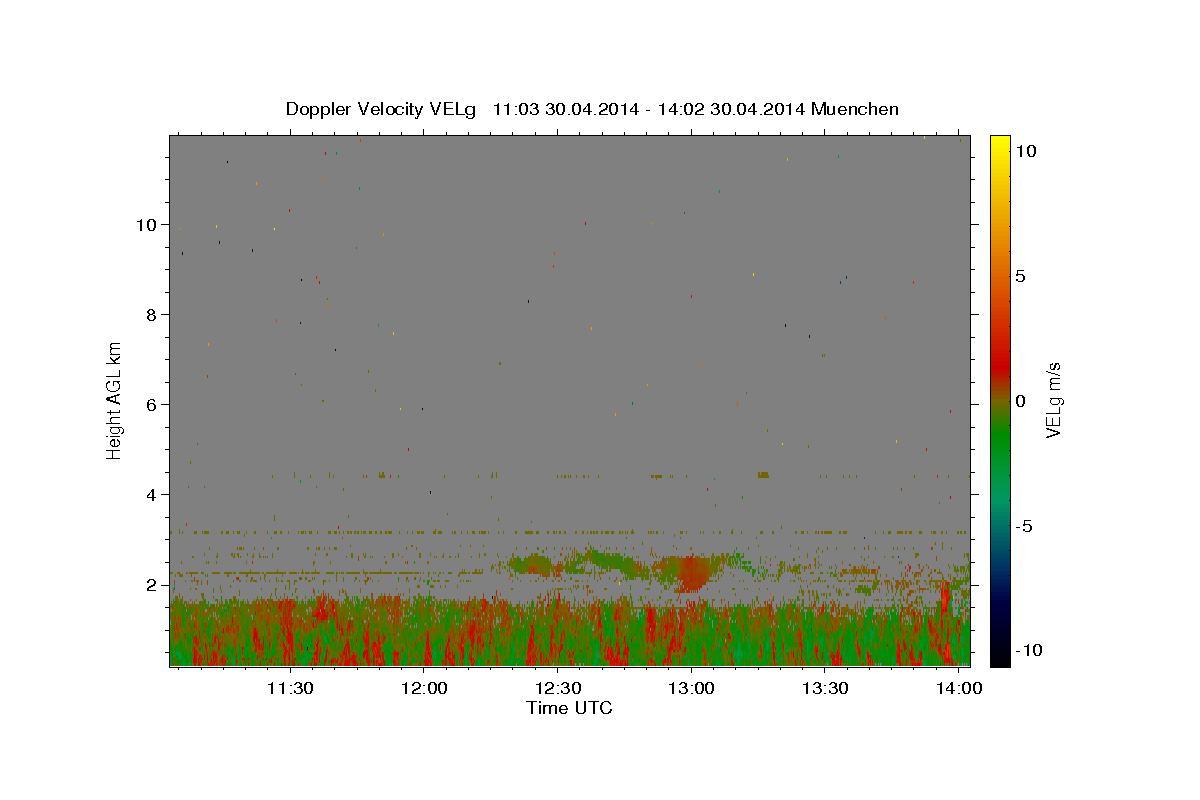Viewport: 1200px width, 800px height.
Task: Click the height axis label 2
Action: (x=152, y=585)
